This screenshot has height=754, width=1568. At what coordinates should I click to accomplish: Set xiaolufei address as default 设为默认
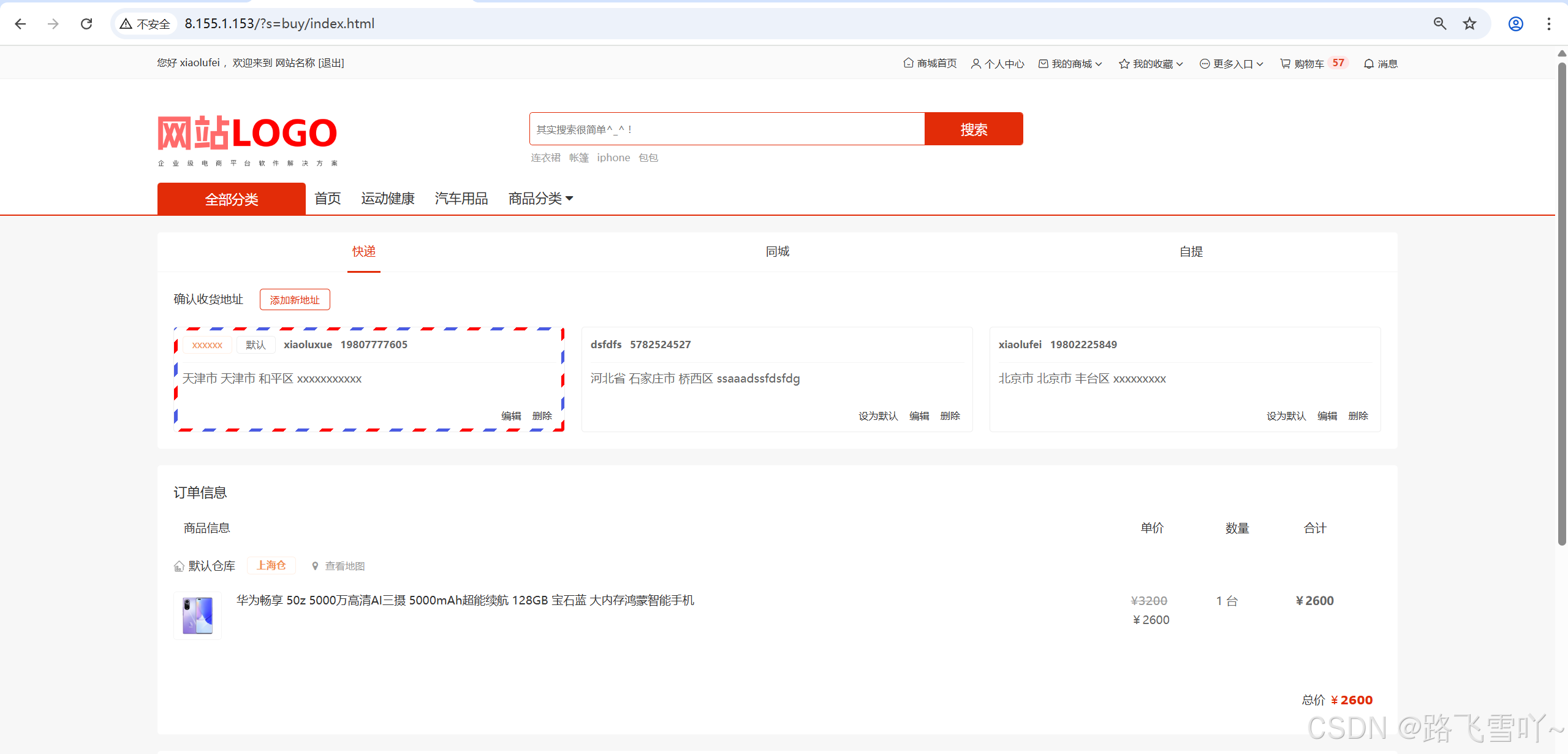click(1286, 416)
